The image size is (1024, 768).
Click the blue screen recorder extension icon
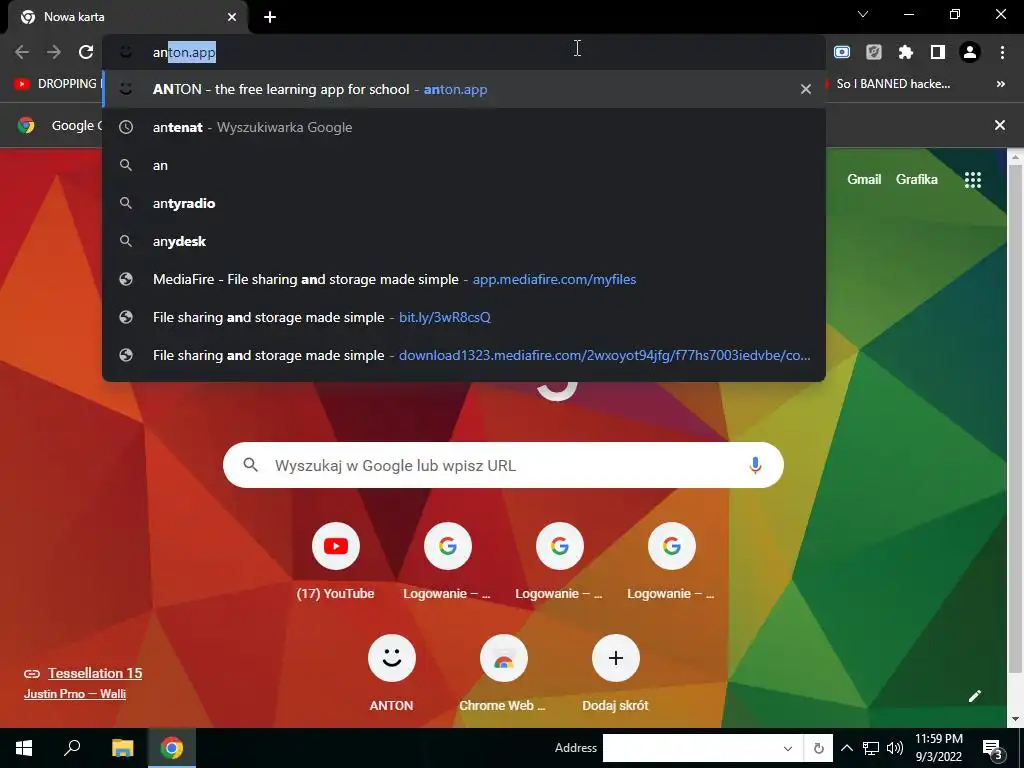click(x=842, y=52)
